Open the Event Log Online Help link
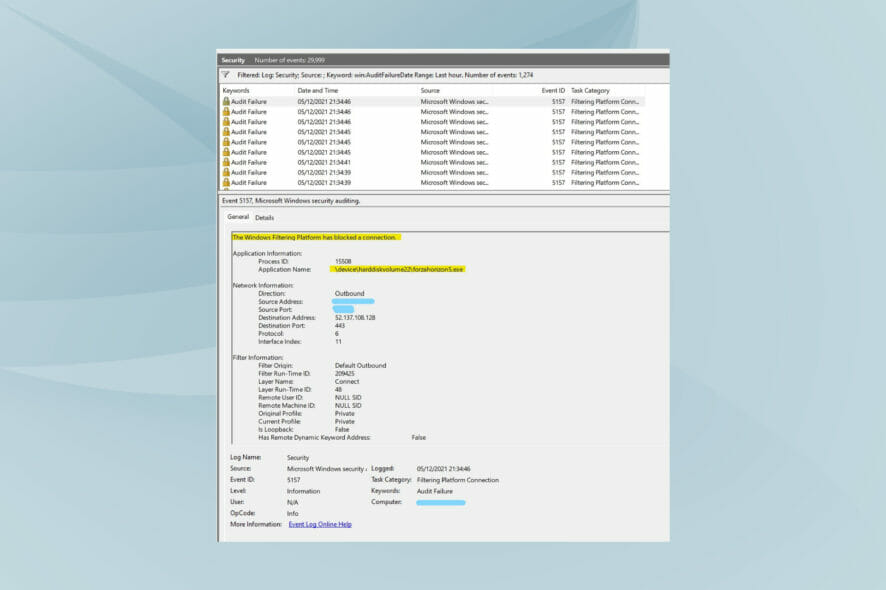Screen dimensions: 886x590 point(320,524)
